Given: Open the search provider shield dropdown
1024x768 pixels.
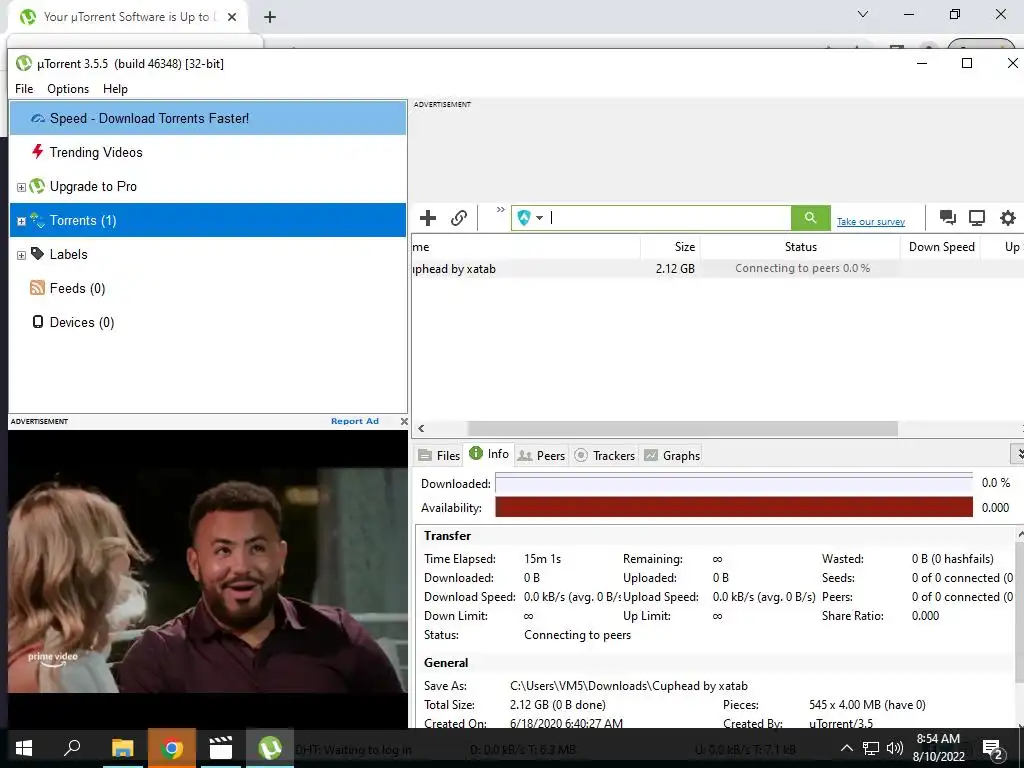Looking at the screenshot, I should [x=530, y=217].
